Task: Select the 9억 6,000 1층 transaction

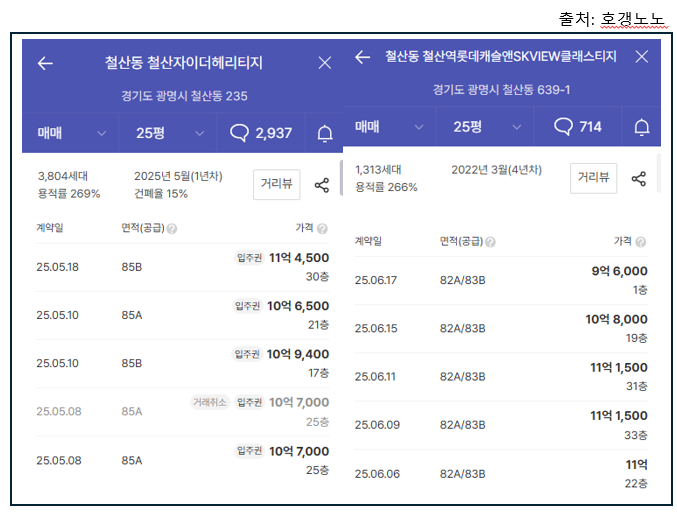Action: [x=501, y=281]
